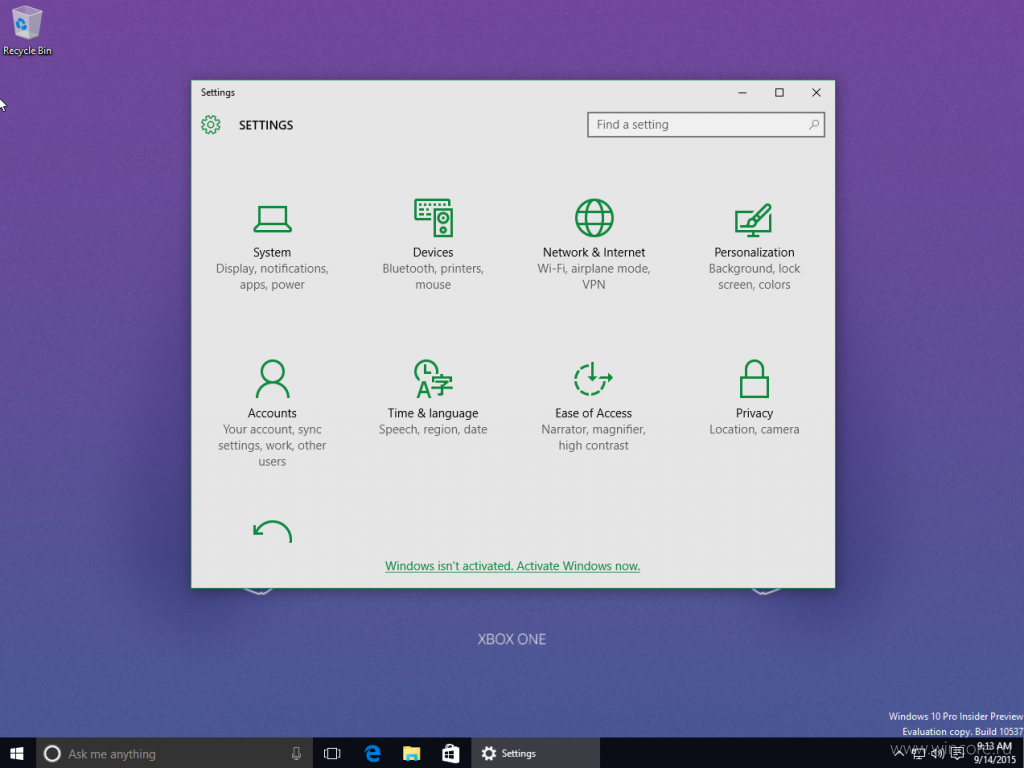Click the Ease of Access label
Image resolution: width=1024 pixels, height=768 pixels.
(x=594, y=413)
